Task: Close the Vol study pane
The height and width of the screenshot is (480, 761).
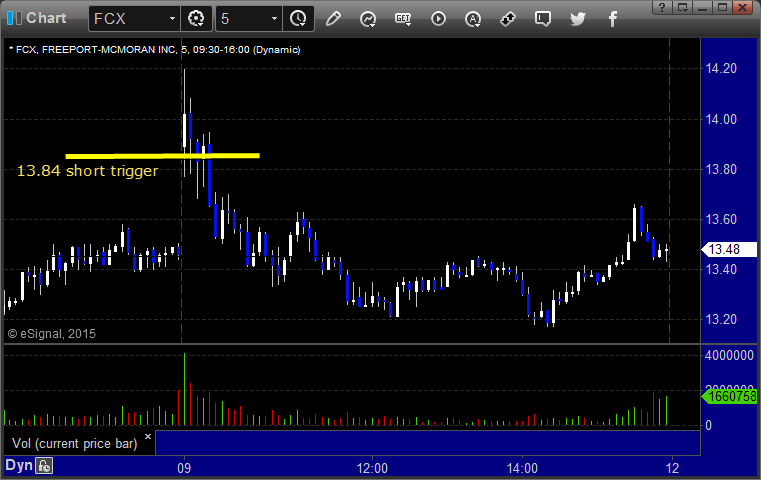Action: coord(148,436)
